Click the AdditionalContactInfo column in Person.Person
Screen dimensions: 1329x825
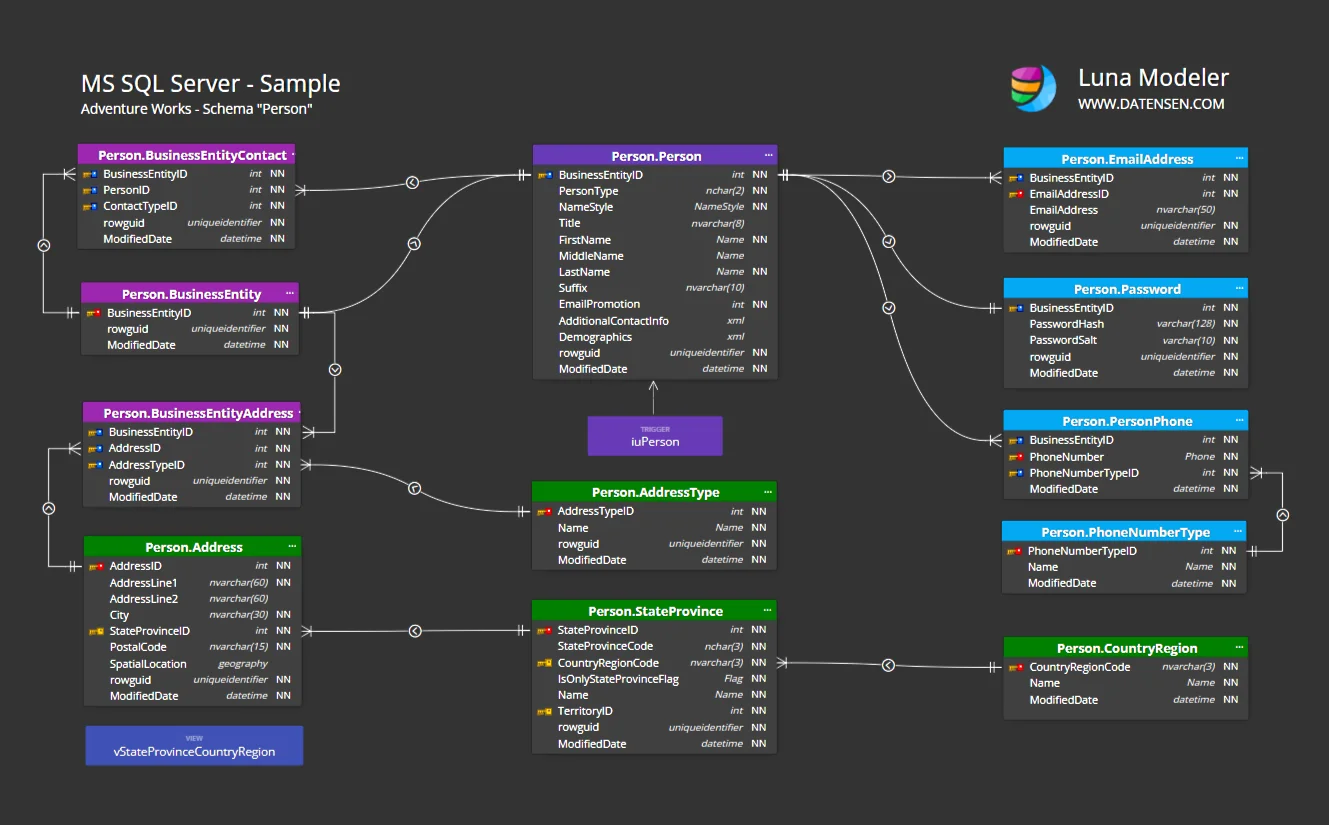point(655,321)
